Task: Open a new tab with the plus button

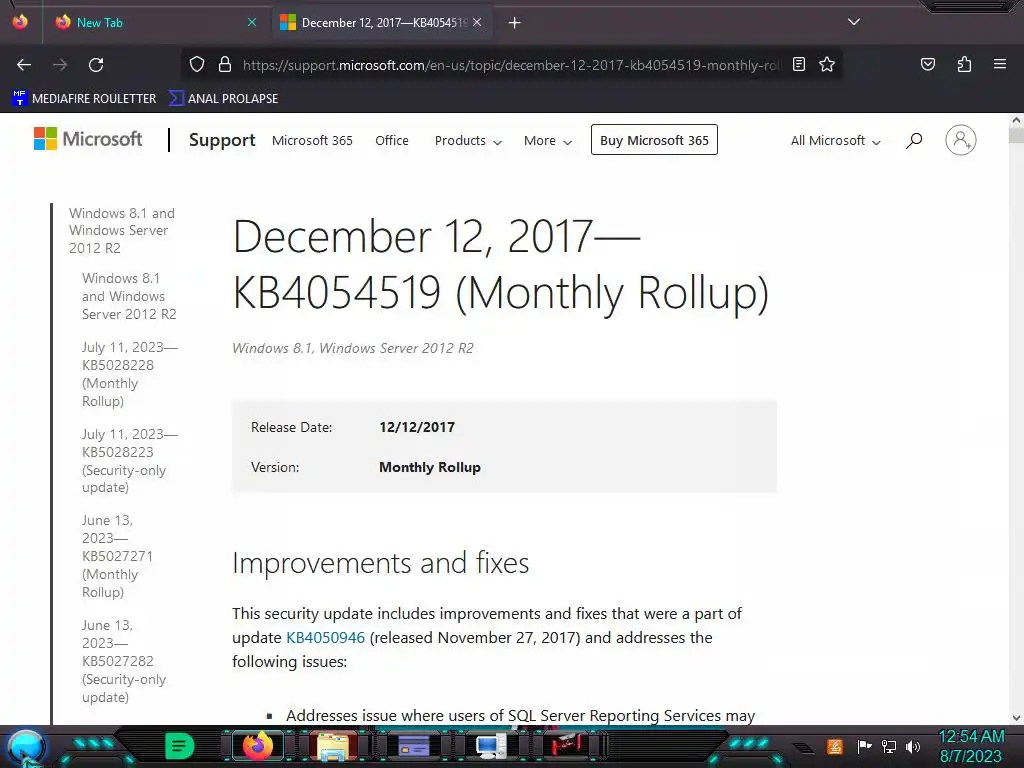Action: click(515, 23)
